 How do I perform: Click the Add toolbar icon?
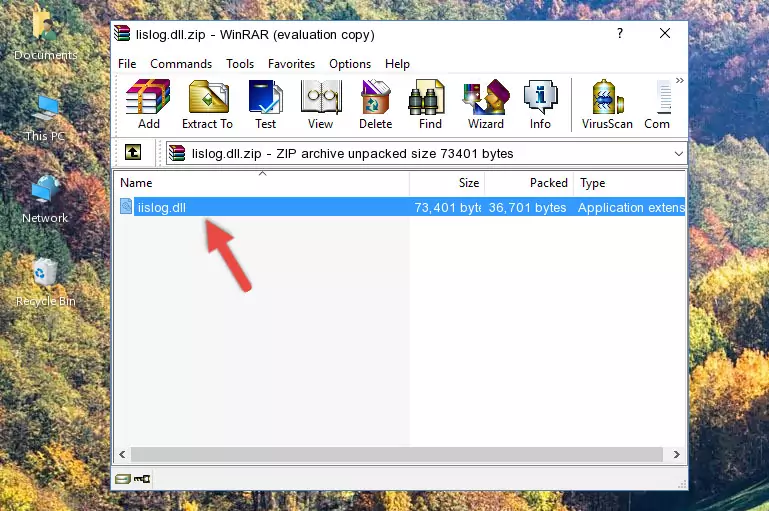click(148, 104)
